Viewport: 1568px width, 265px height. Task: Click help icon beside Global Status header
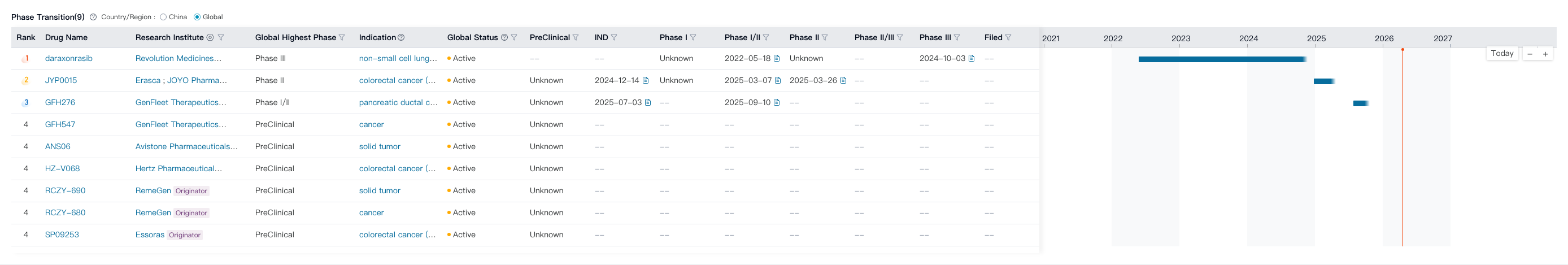click(x=504, y=38)
